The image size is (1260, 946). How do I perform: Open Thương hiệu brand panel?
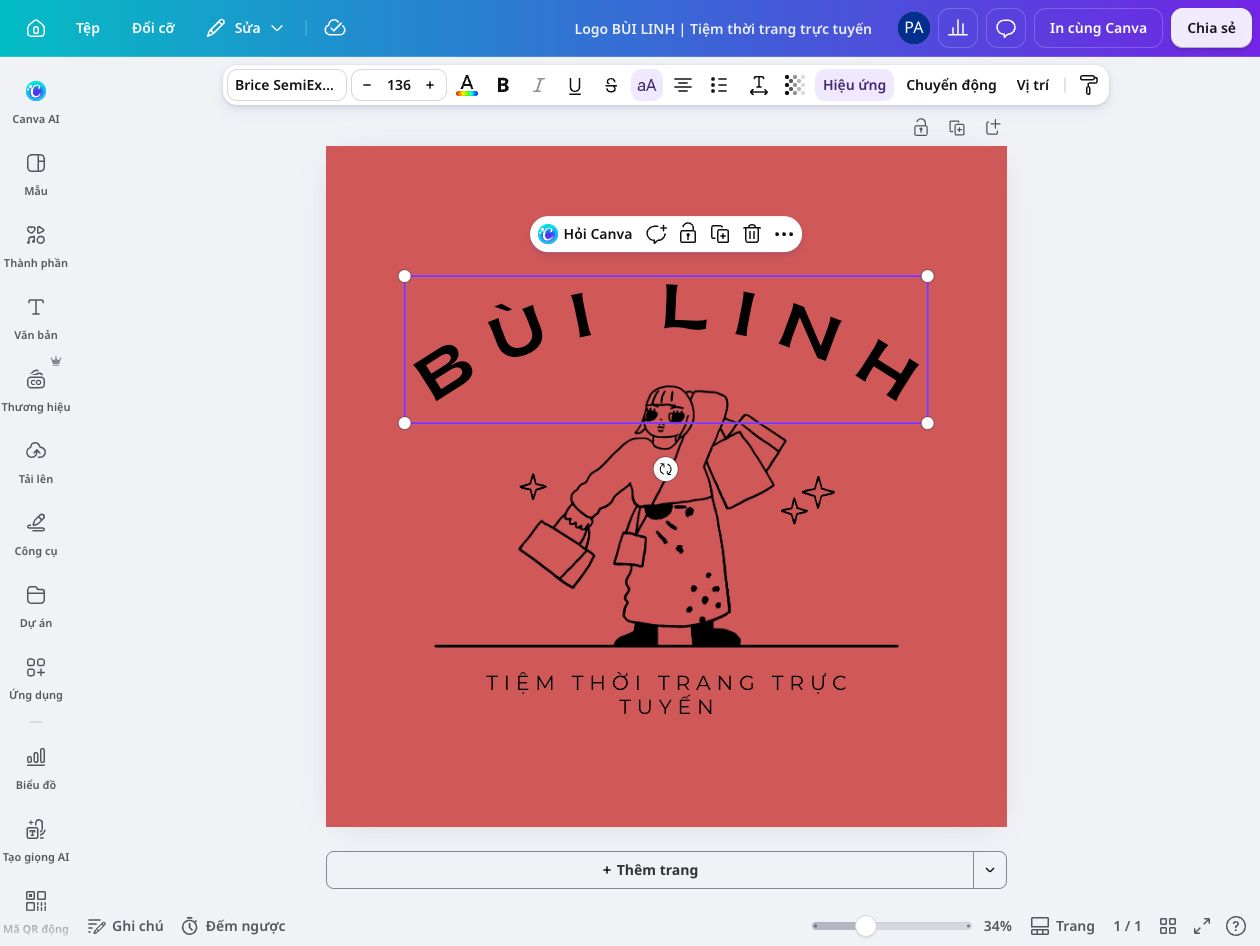[x=36, y=390]
